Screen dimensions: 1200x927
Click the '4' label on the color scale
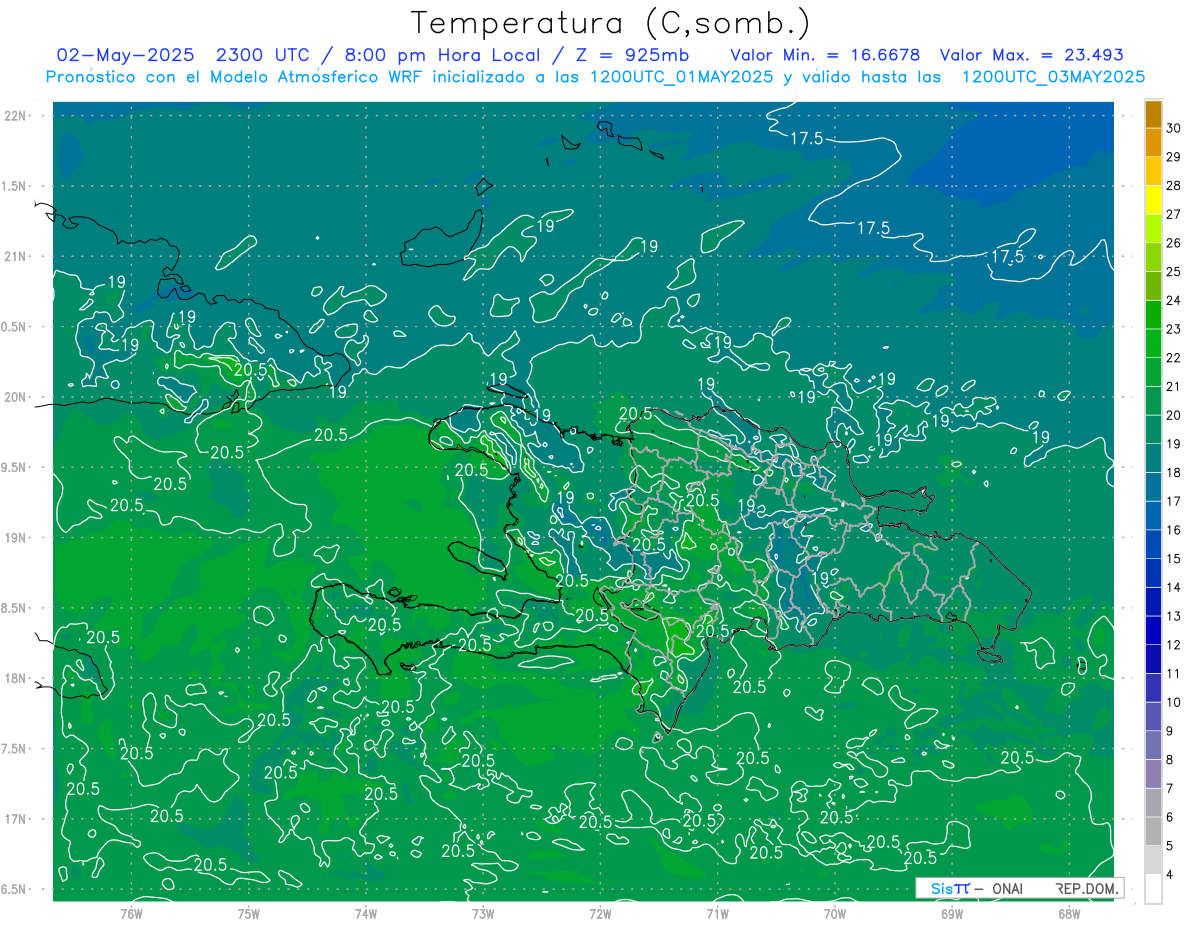click(x=1170, y=874)
